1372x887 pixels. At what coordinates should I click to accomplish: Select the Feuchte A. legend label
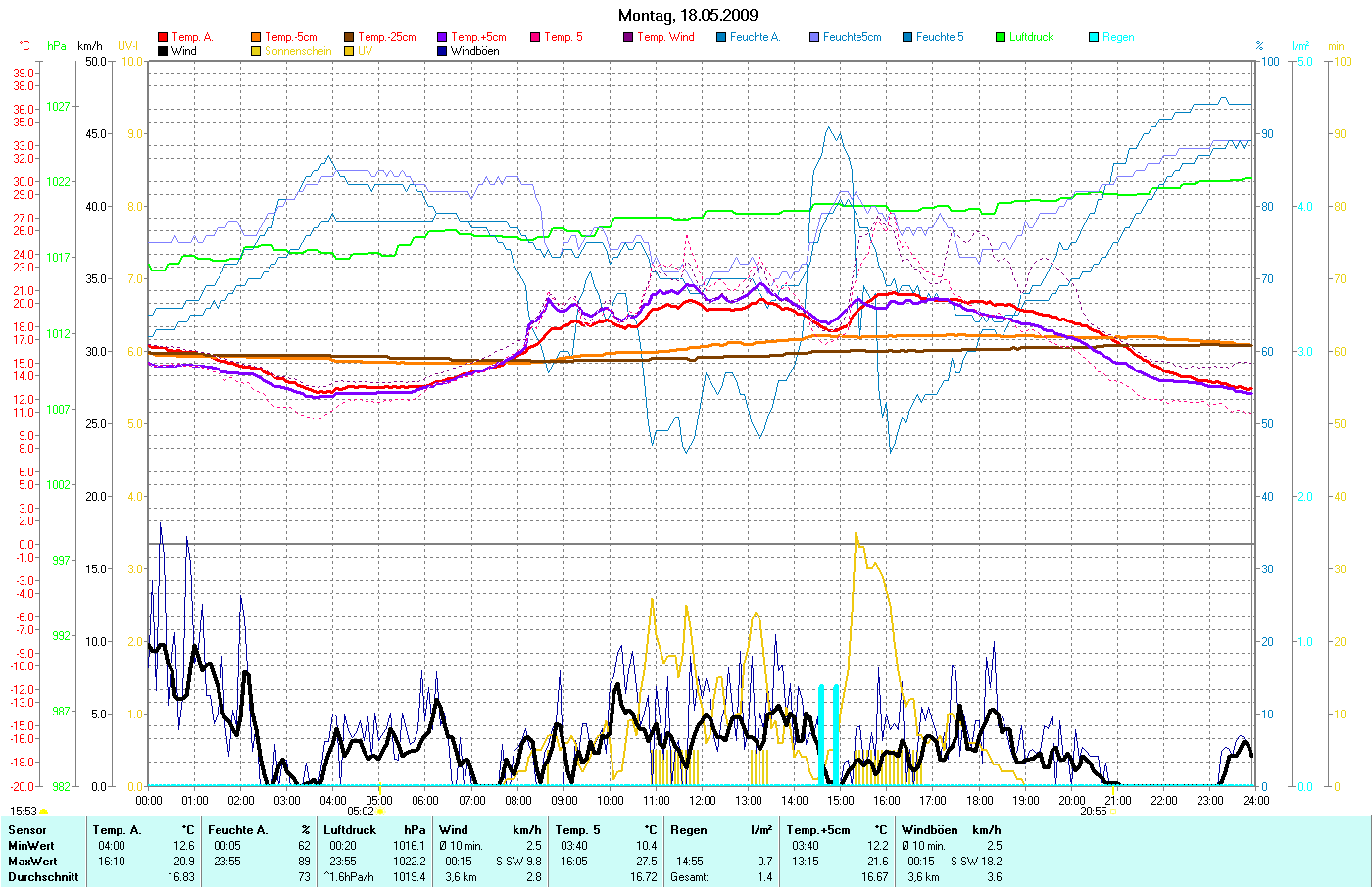click(755, 37)
